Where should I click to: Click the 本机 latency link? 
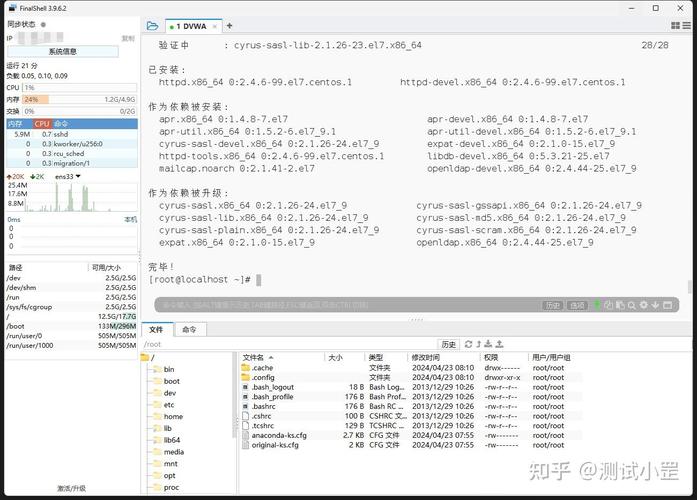[130, 219]
